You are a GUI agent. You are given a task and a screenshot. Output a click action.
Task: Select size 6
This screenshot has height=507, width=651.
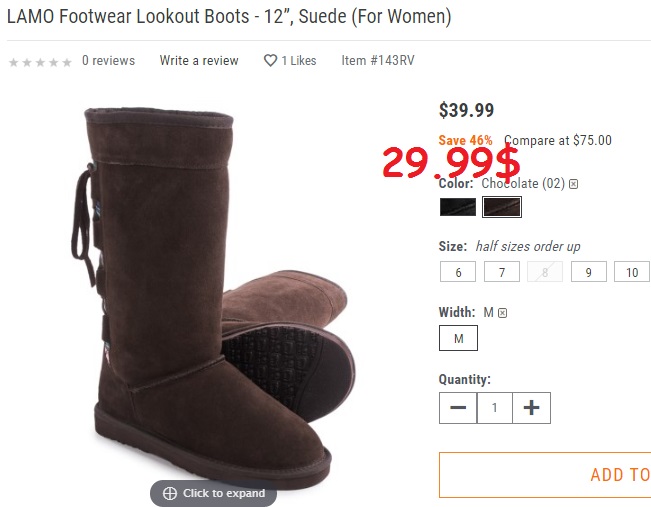tap(458, 272)
